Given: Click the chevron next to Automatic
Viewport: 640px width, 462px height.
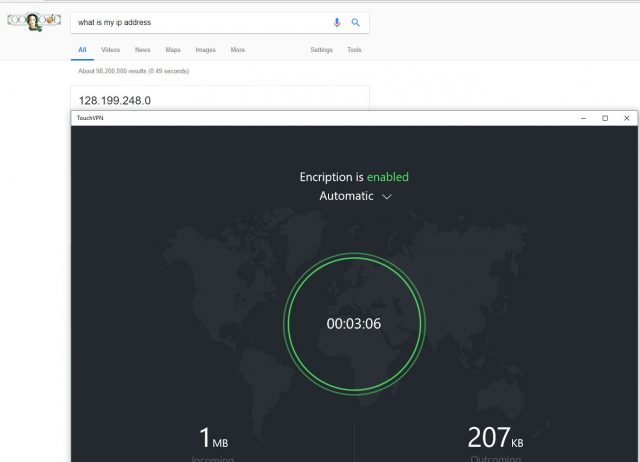Looking at the screenshot, I should [387, 197].
